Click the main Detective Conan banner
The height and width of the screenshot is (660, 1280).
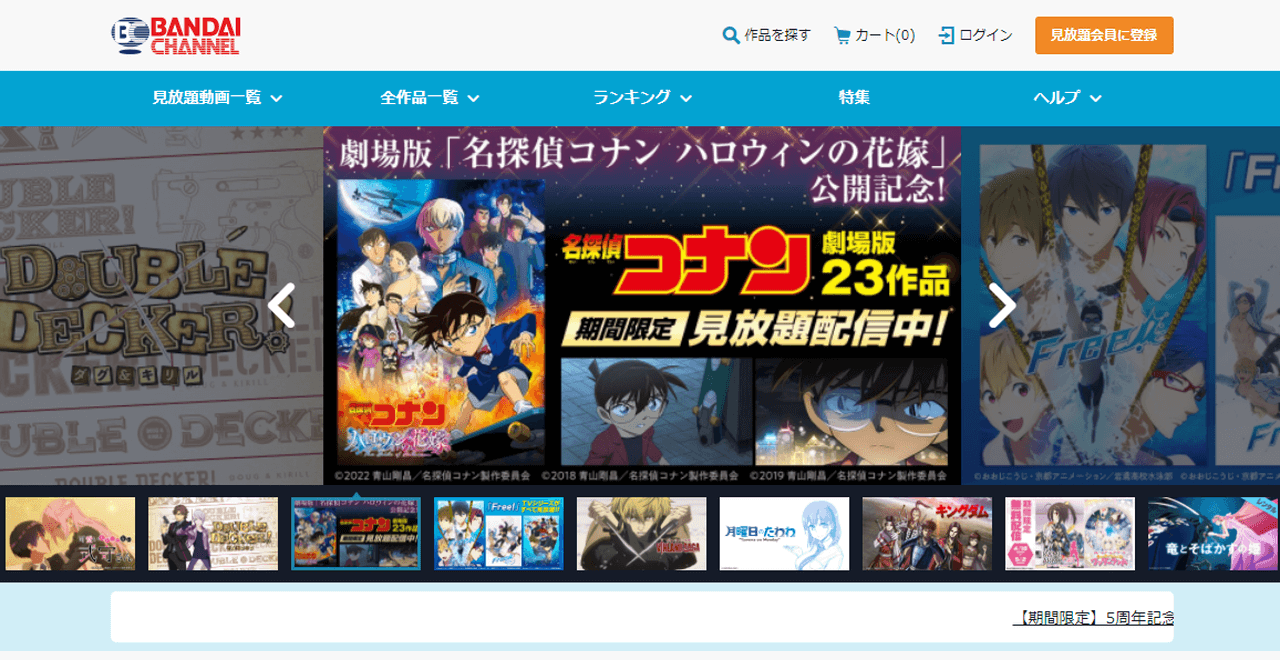pos(642,306)
